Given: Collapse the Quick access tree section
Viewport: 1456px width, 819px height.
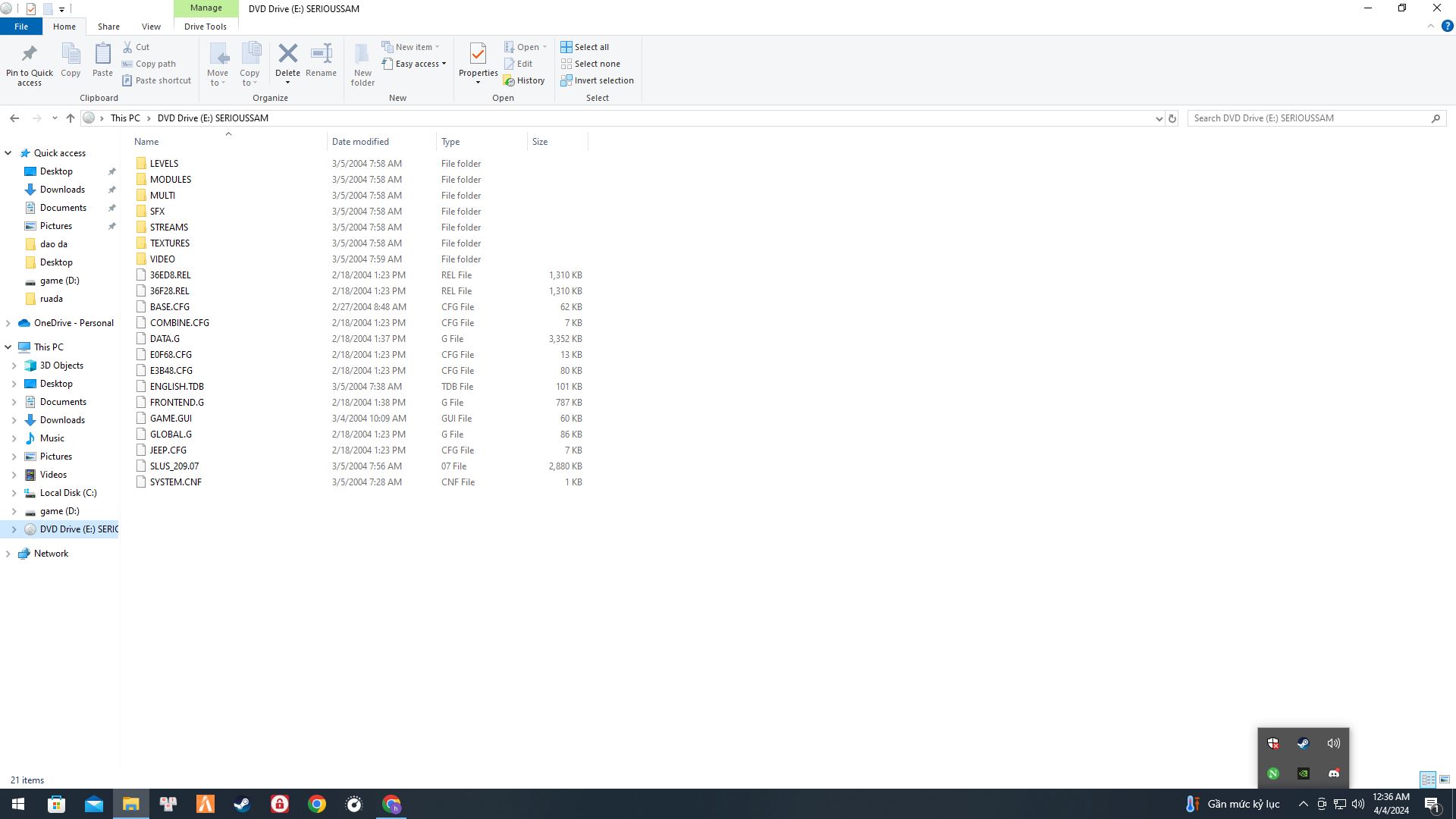Looking at the screenshot, I should coord(8,153).
